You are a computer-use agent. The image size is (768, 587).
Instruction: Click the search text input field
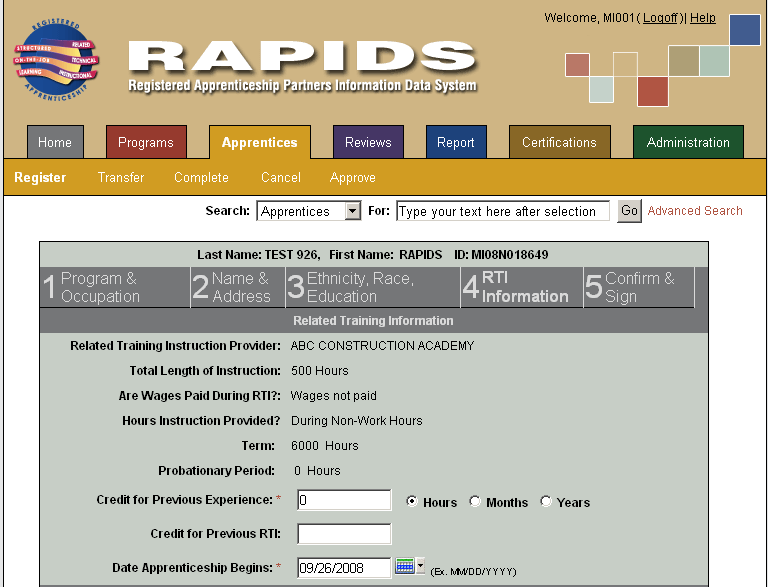pos(503,211)
